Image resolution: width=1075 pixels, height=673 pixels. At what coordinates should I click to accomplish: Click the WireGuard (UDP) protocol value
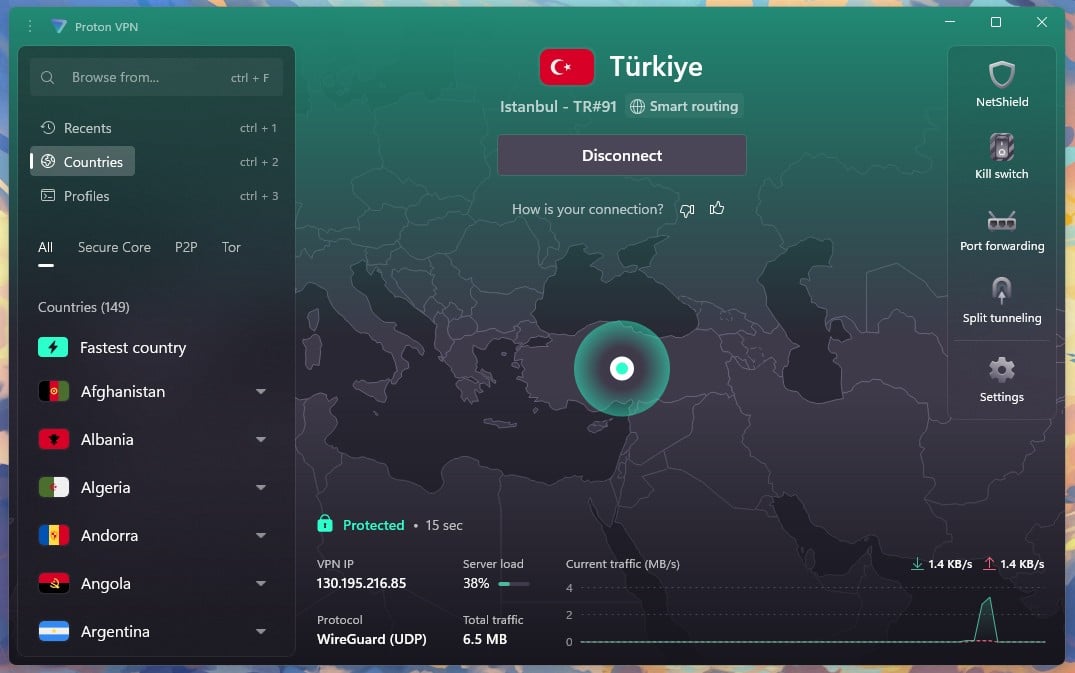372,639
